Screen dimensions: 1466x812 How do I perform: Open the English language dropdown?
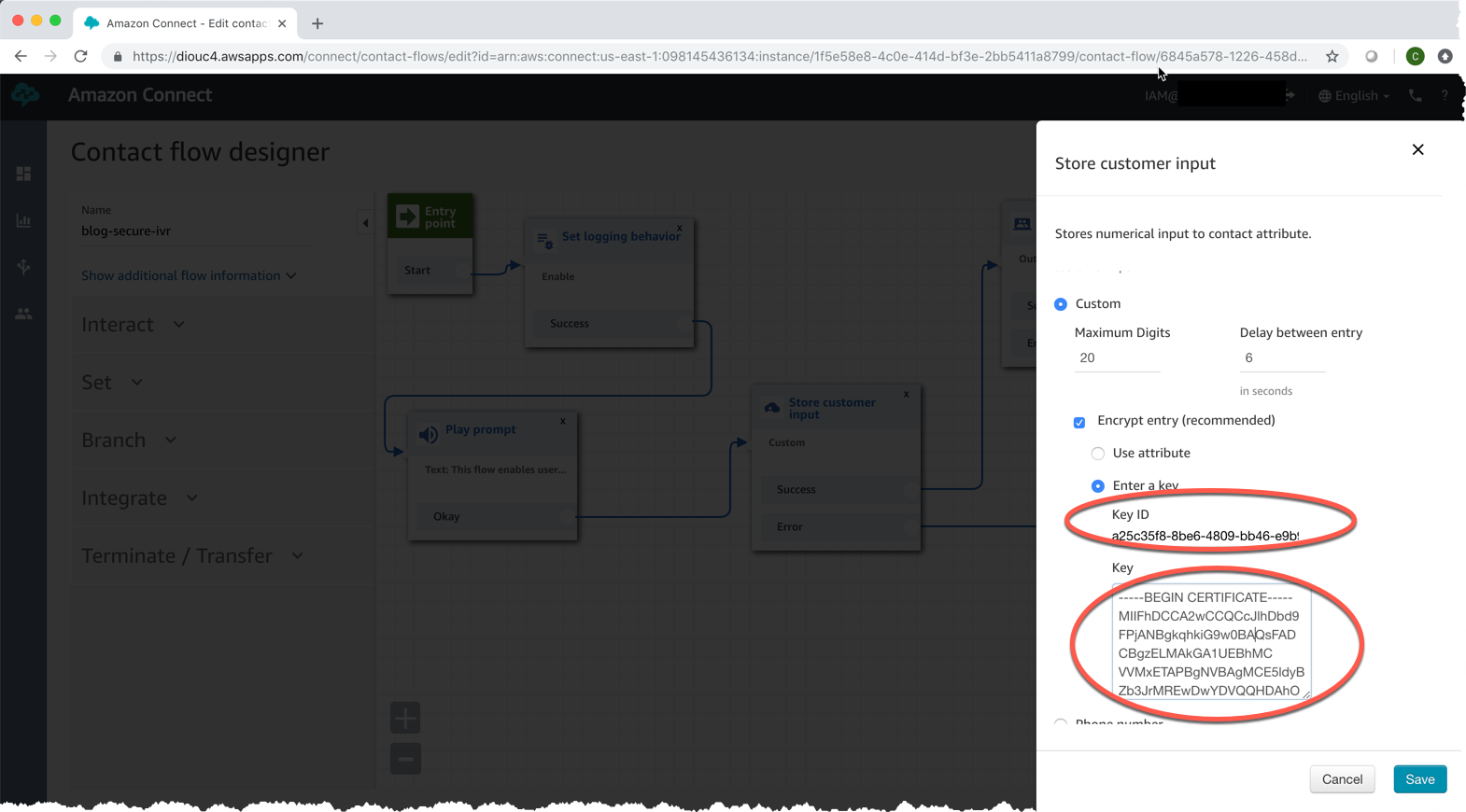tap(1354, 95)
